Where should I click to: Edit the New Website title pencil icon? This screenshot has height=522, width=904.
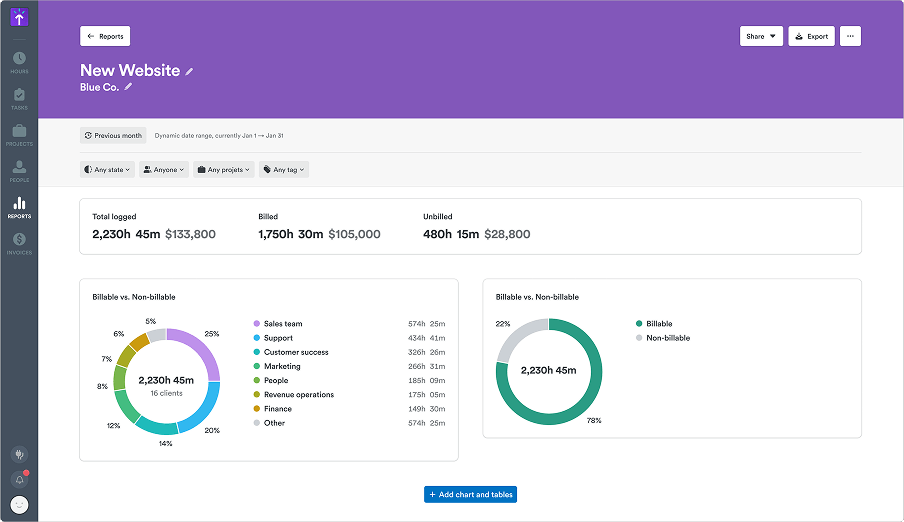pyautogui.click(x=190, y=71)
